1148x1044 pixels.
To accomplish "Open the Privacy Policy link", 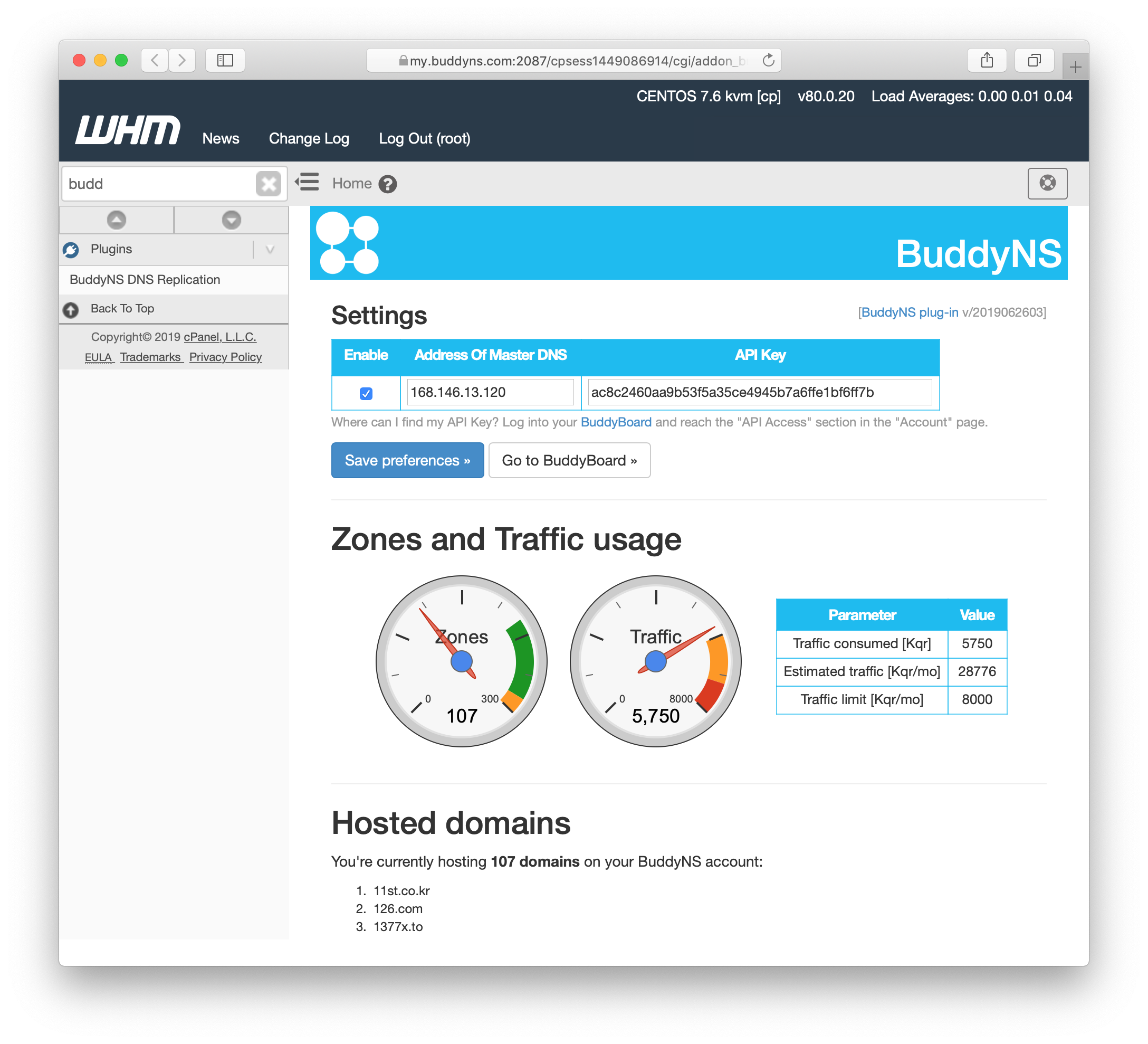I will (x=225, y=357).
